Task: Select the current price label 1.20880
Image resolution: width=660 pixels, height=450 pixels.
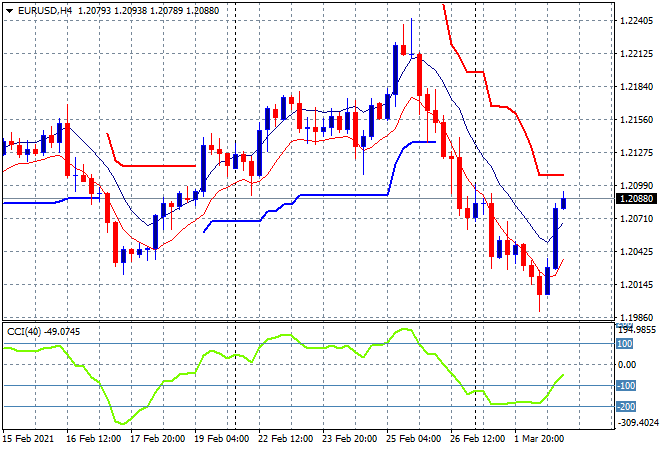Action: [x=636, y=199]
